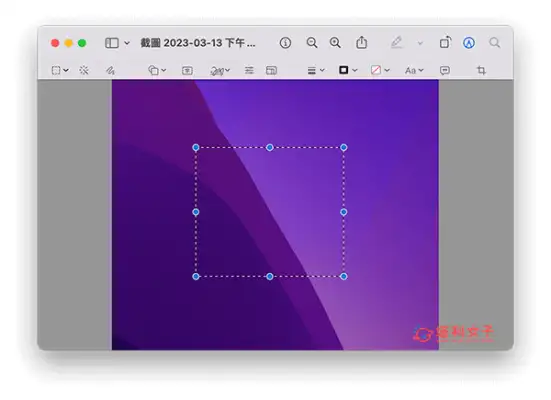Insert a Text box
The width and height of the screenshot is (551, 400).
coord(187,71)
